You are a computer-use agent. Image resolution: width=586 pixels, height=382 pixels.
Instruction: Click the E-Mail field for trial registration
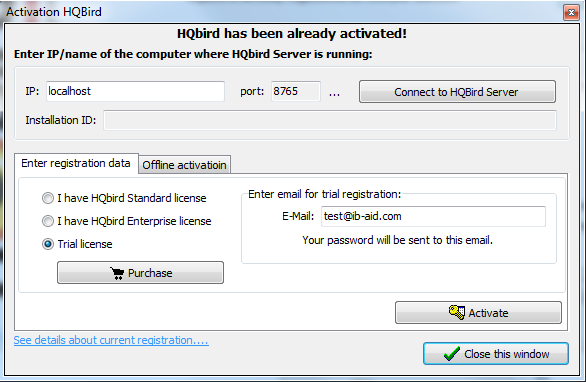[433, 216]
